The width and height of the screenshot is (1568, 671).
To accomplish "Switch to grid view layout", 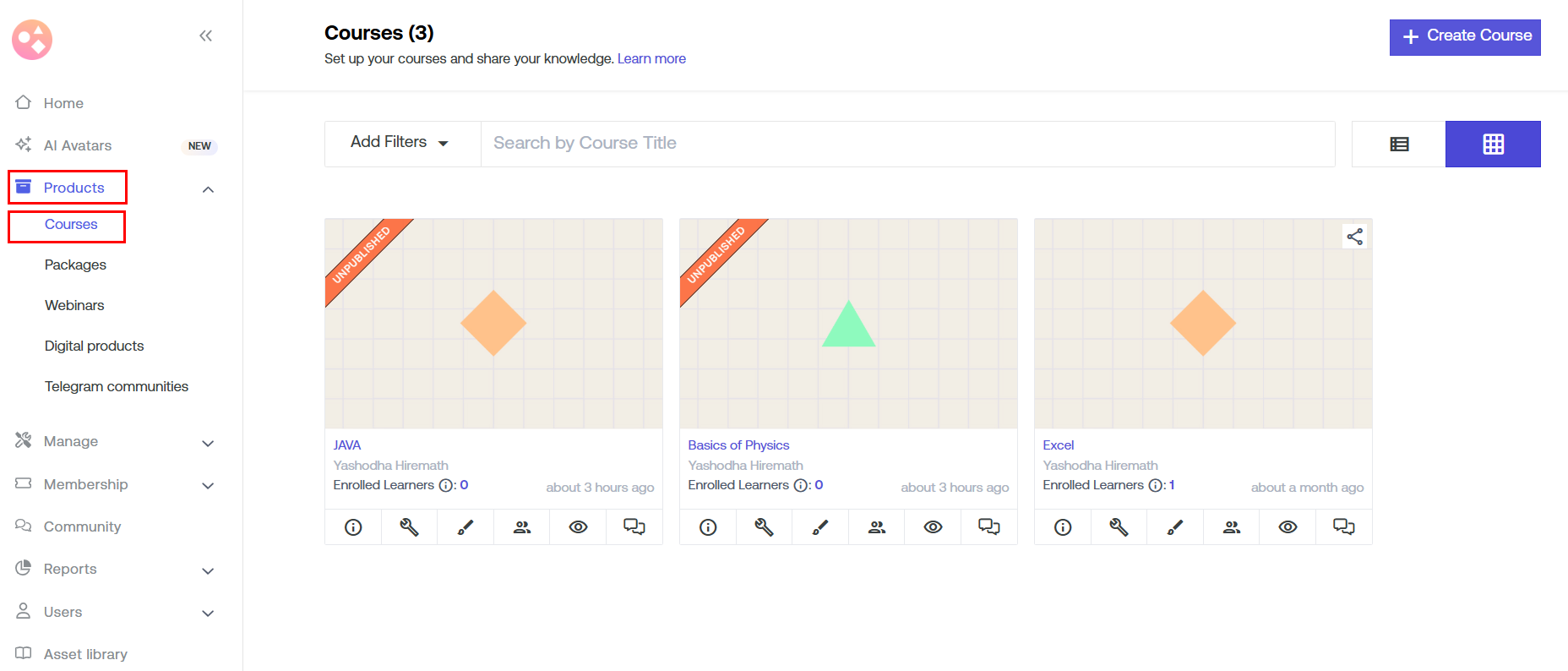I will 1493,145.
